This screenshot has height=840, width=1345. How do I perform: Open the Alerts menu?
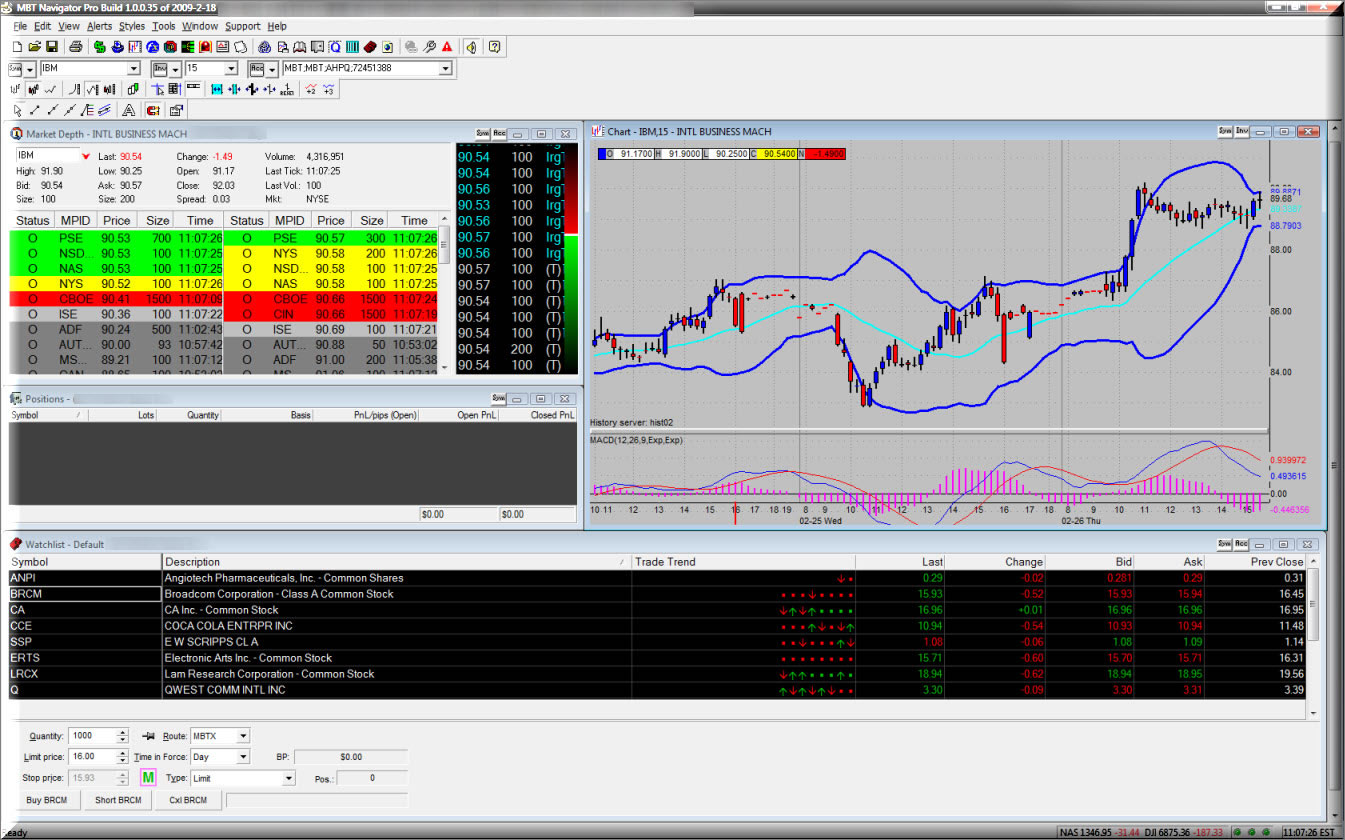pyautogui.click(x=99, y=26)
